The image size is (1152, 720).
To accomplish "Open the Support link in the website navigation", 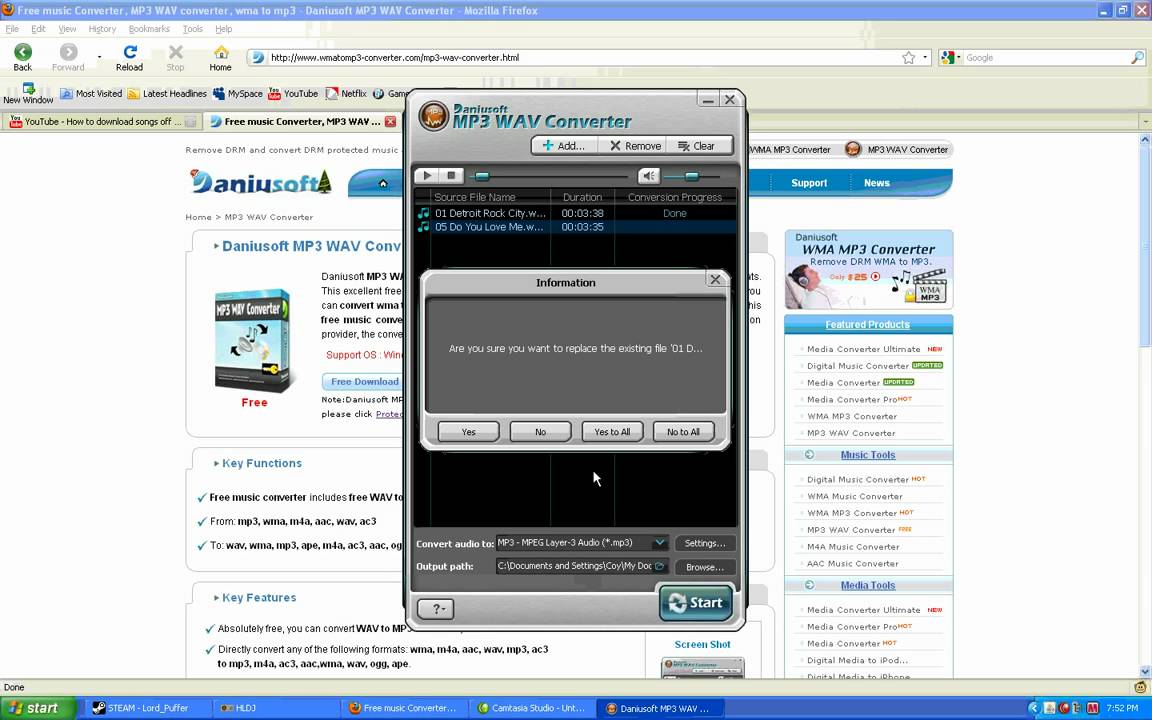I will coord(809,183).
